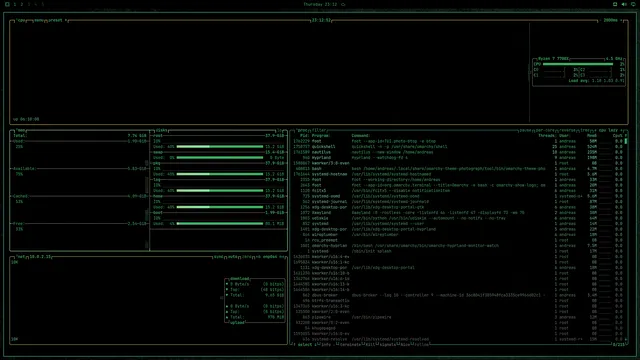Select the udiskie process row

(x=458, y=218)
